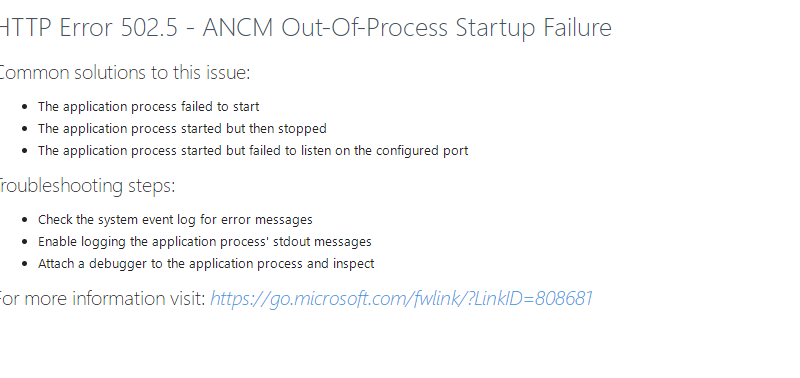The image size is (800, 378).
Task: Click the 'Enable logging the application process' line
Action: [205, 242]
